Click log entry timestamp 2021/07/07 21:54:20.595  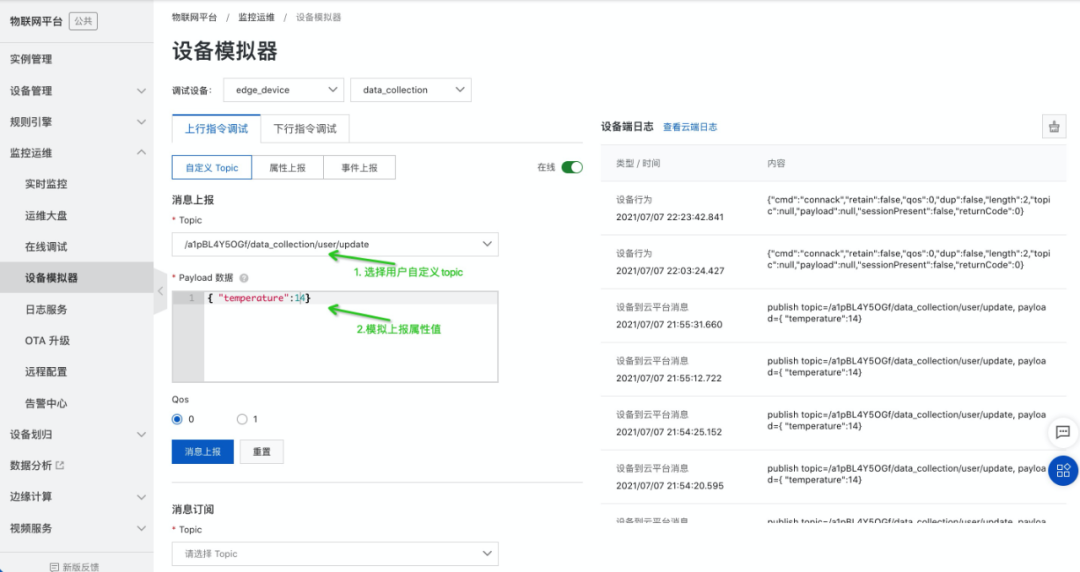pos(669,486)
